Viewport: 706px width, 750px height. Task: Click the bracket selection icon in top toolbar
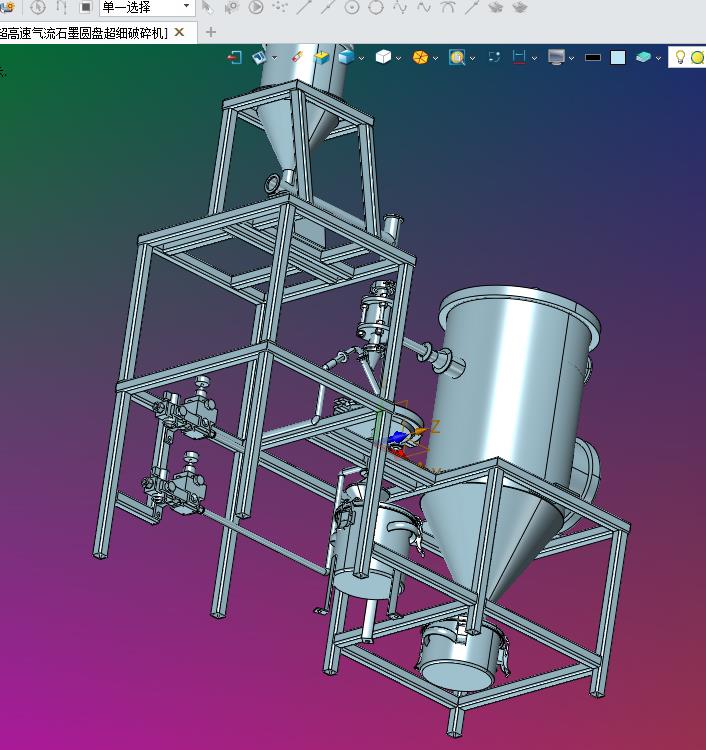tap(62, 7)
